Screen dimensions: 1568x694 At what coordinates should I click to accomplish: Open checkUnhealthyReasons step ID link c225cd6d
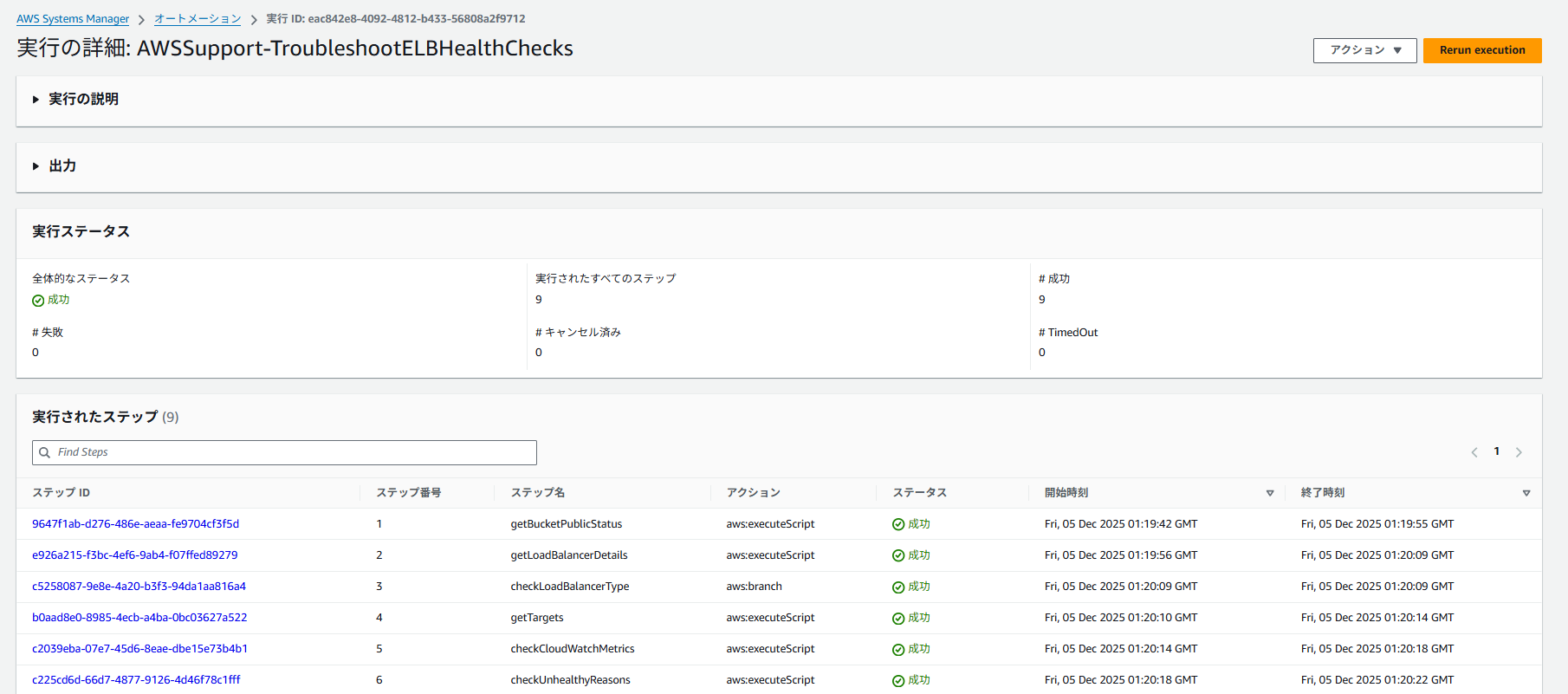[136, 680]
